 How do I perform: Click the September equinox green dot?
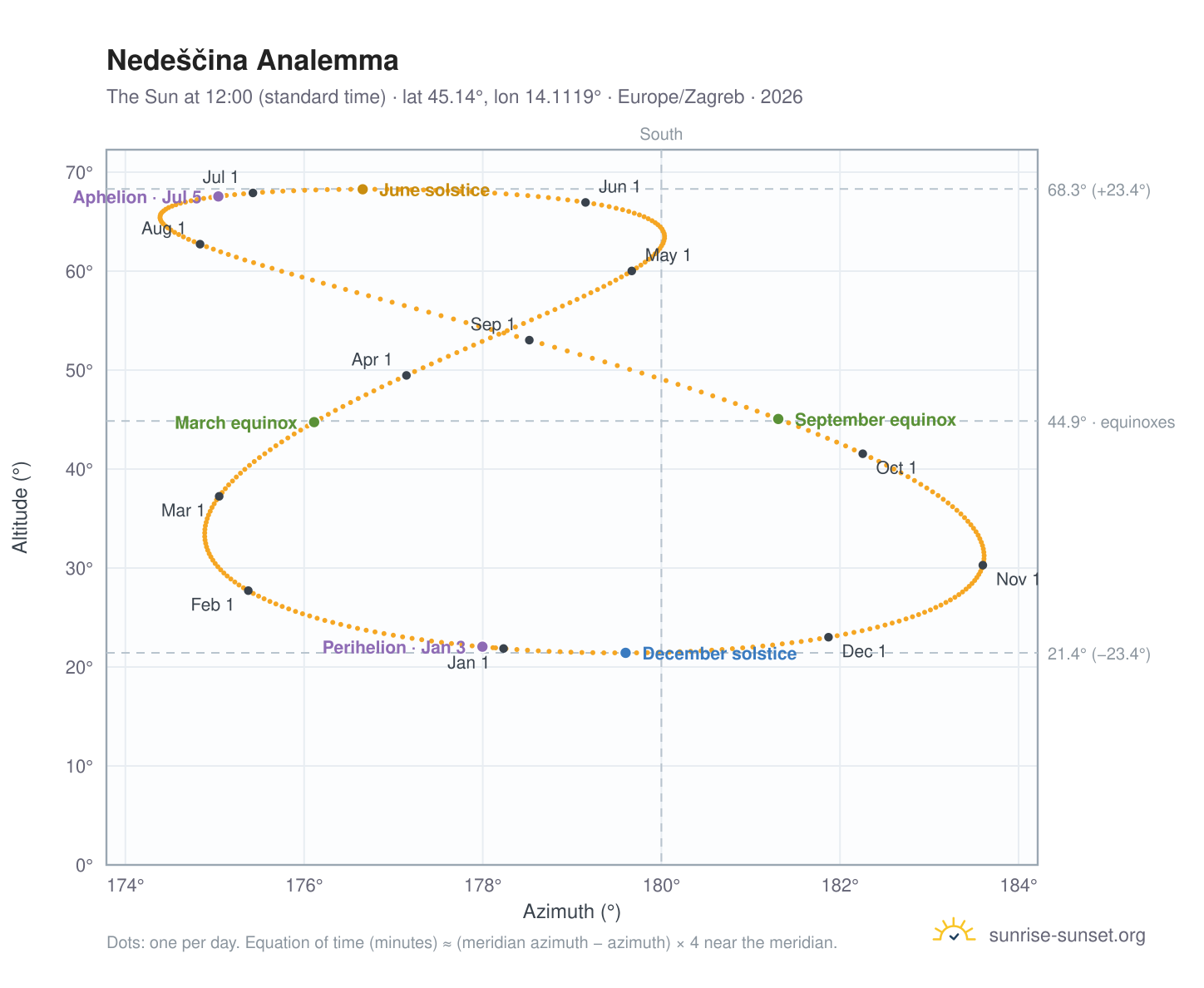click(778, 419)
